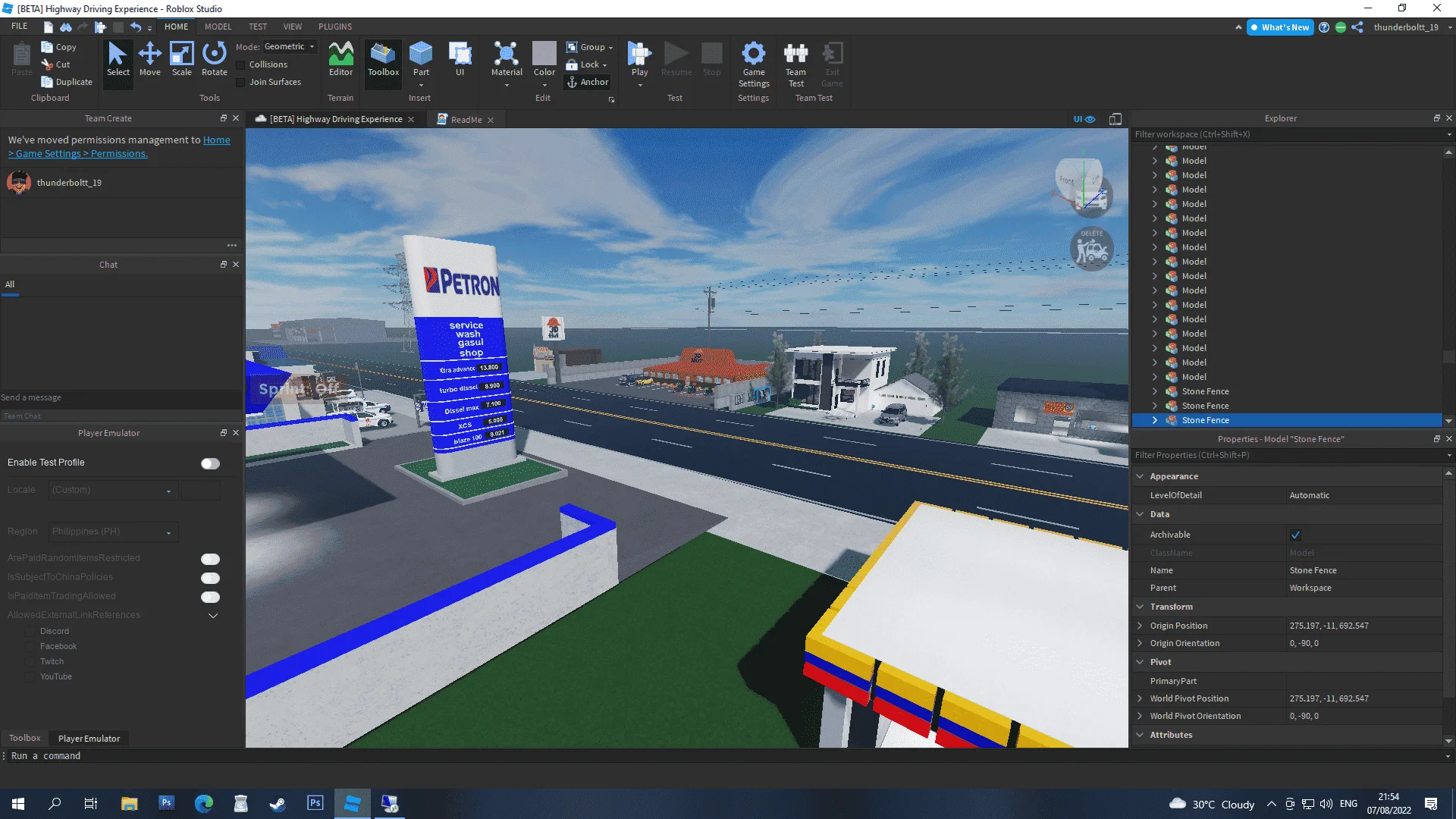The height and width of the screenshot is (819, 1456).
Task: Click the undo arrow in quick access bar
Action: click(x=136, y=27)
